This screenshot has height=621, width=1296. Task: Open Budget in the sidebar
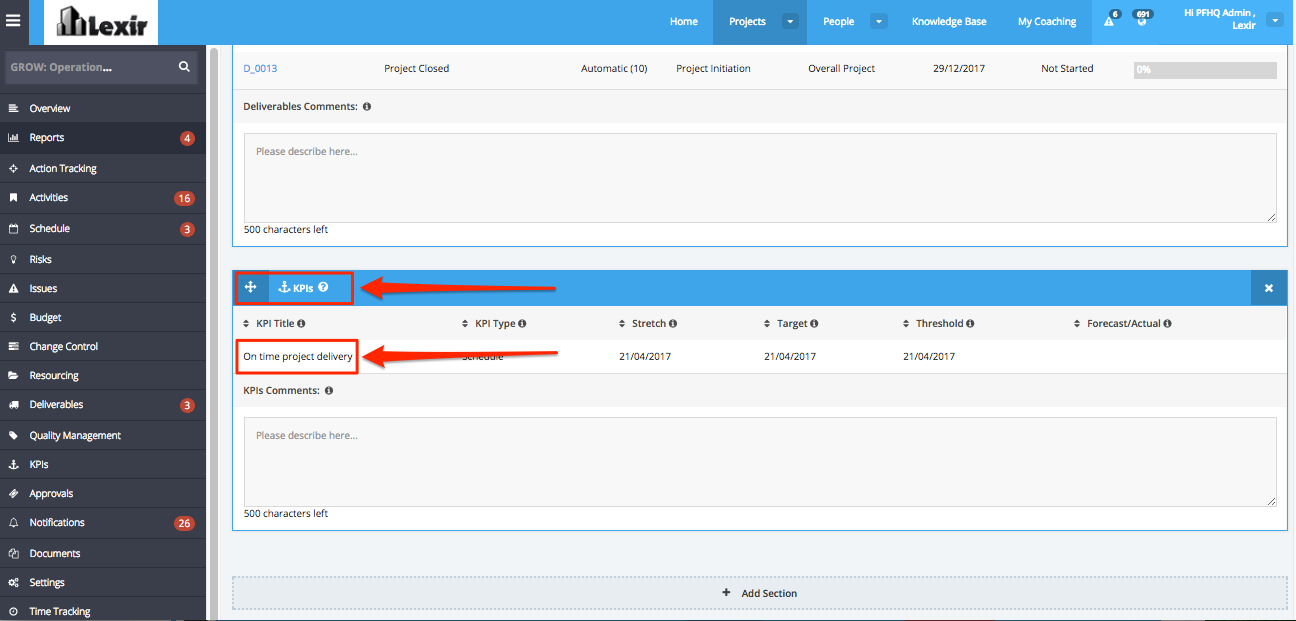(x=103, y=317)
